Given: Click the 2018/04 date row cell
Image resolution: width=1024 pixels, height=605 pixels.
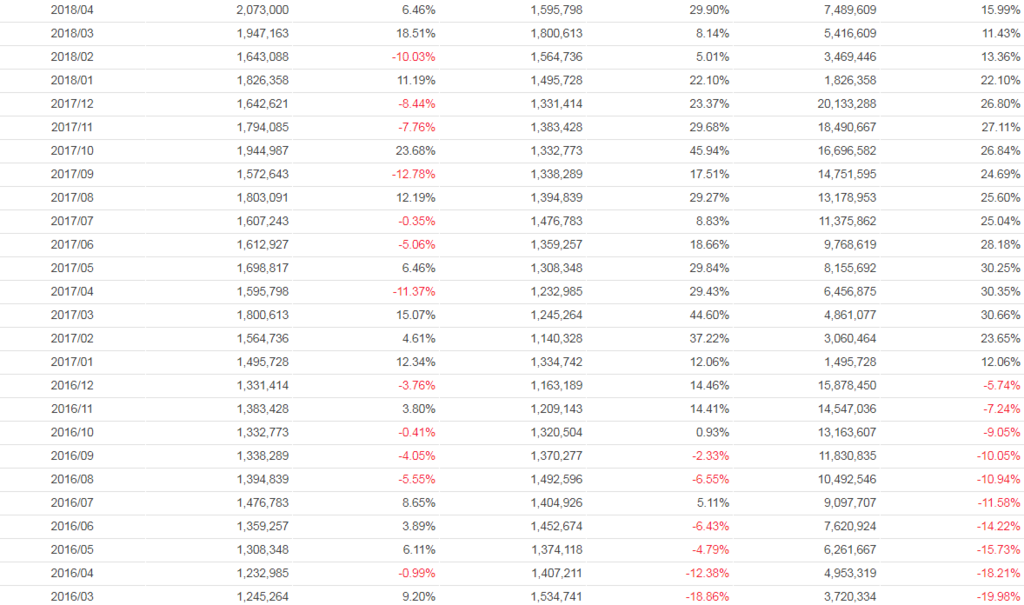Looking at the screenshot, I should [x=70, y=9].
